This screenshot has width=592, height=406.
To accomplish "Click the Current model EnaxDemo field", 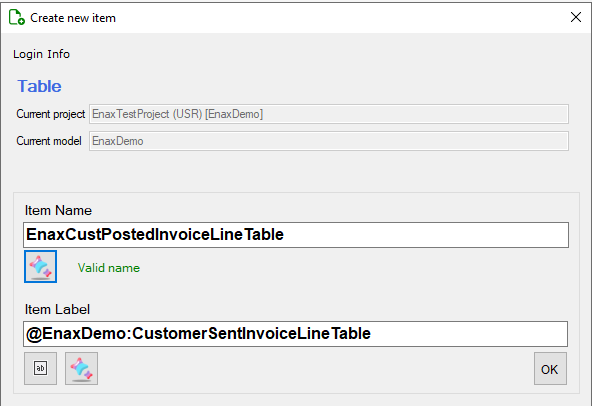I will [329, 141].
